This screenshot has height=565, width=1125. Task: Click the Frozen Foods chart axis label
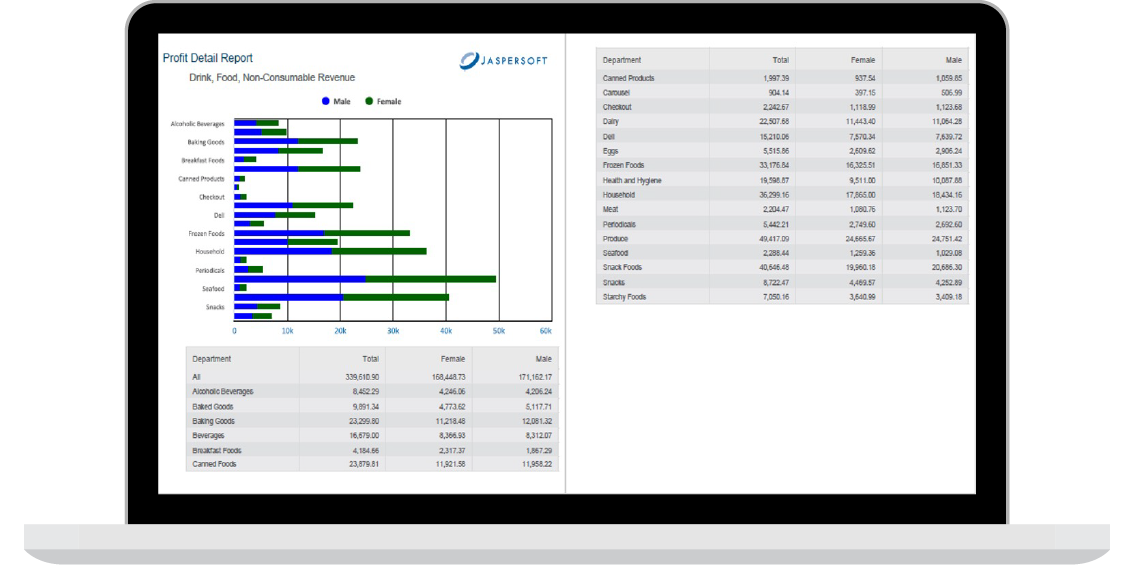[x=207, y=234]
